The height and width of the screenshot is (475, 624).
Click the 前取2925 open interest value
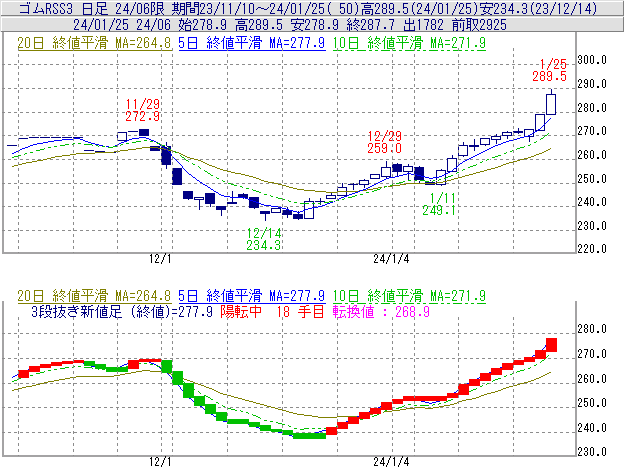pos(479,25)
